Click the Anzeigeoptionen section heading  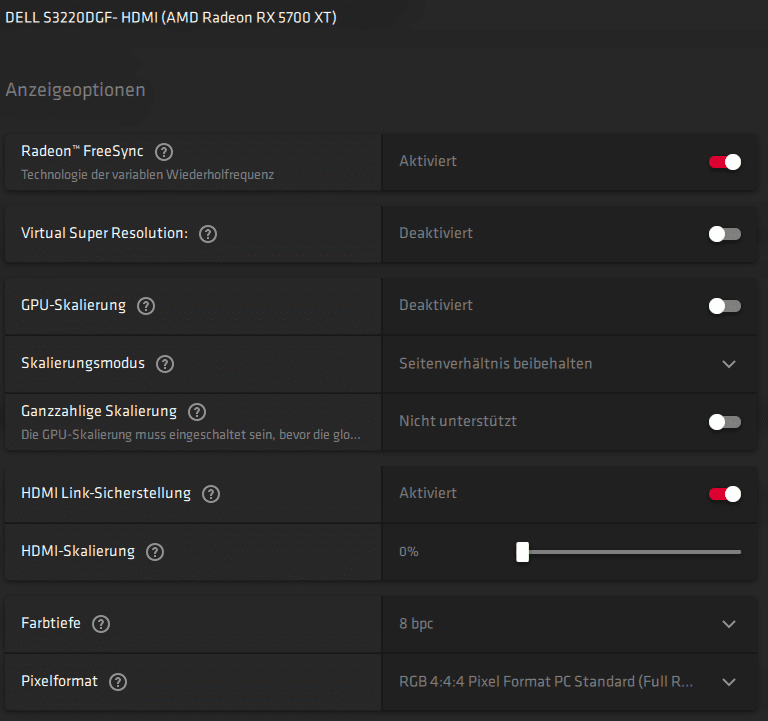click(76, 90)
